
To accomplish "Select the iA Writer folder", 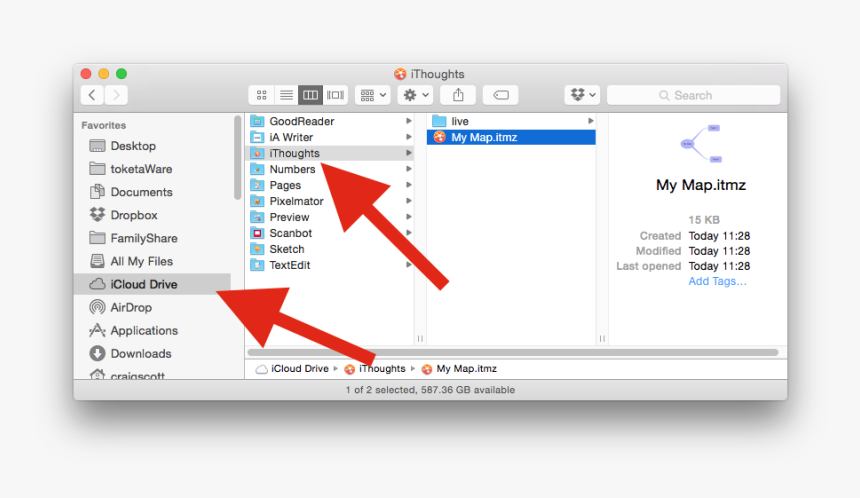I will pyautogui.click(x=331, y=137).
